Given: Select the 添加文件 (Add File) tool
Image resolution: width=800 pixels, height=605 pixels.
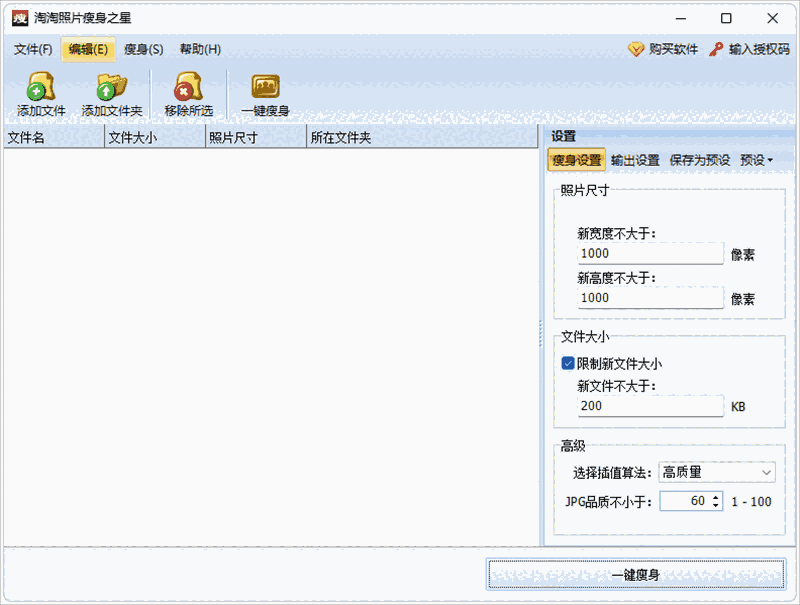Looking at the screenshot, I should click(38, 95).
